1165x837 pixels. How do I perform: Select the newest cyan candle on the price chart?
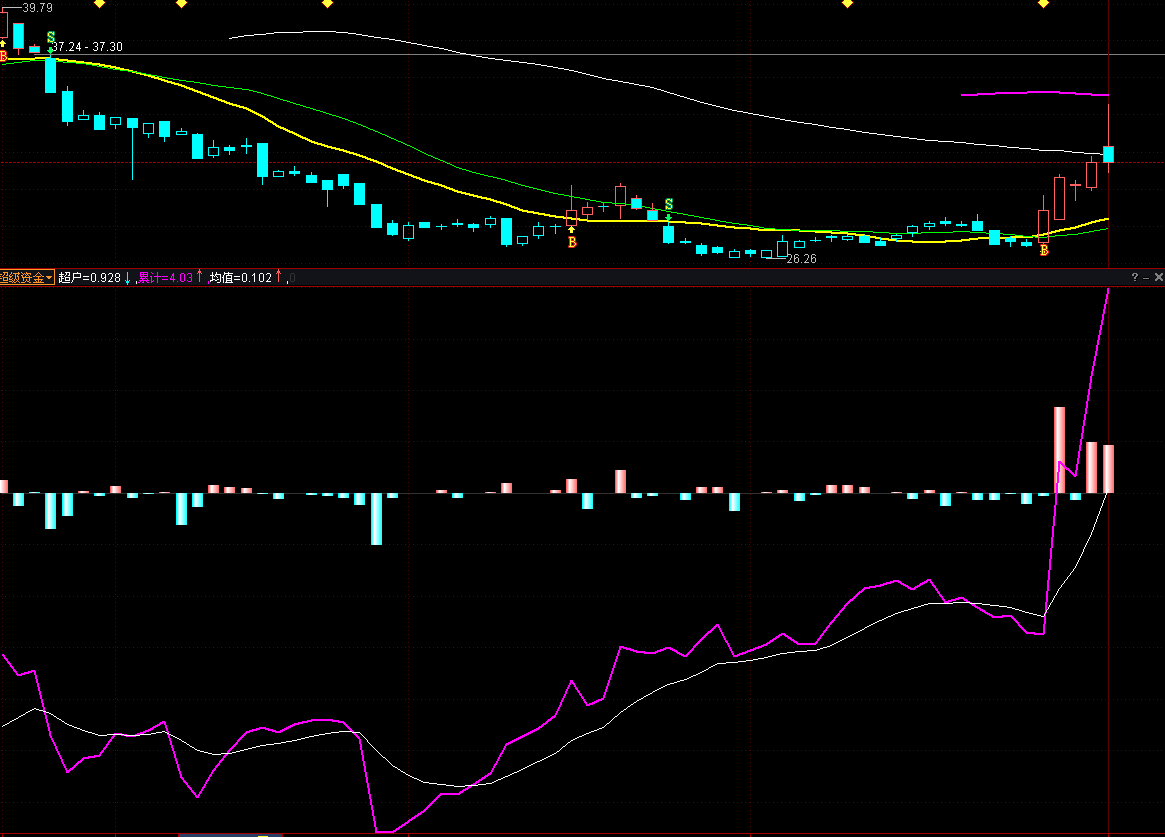pyautogui.click(x=1109, y=154)
